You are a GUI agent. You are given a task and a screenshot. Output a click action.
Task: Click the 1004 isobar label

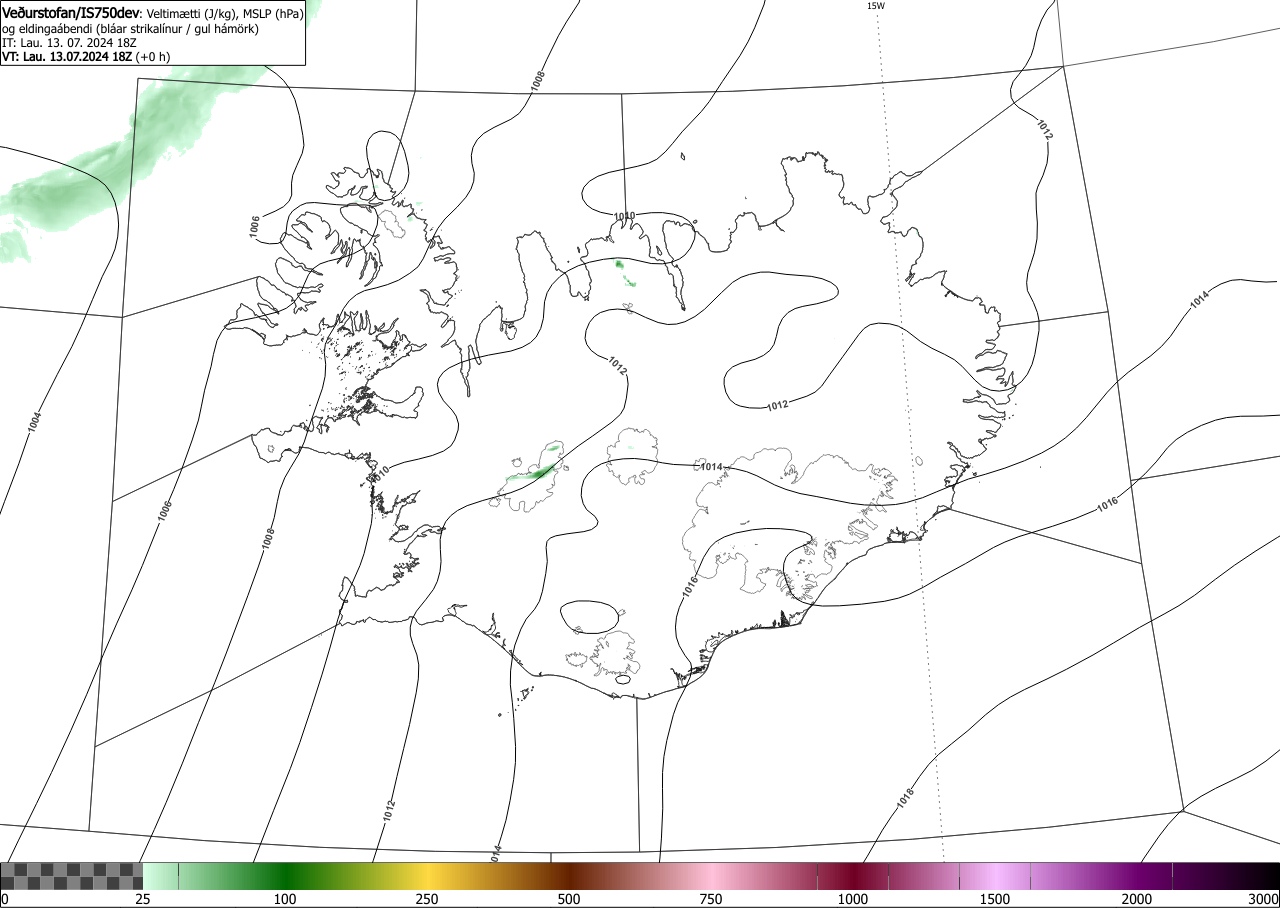click(x=35, y=423)
